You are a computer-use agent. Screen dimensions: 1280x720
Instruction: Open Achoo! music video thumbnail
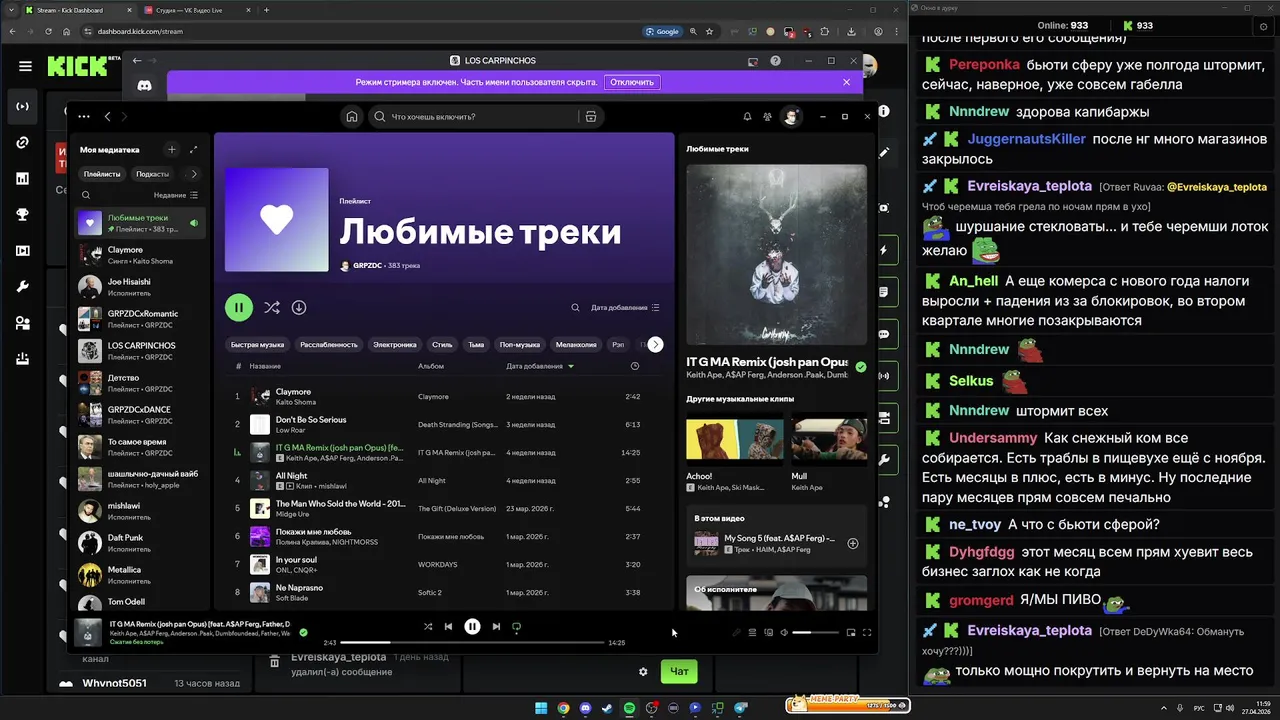tap(734, 440)
